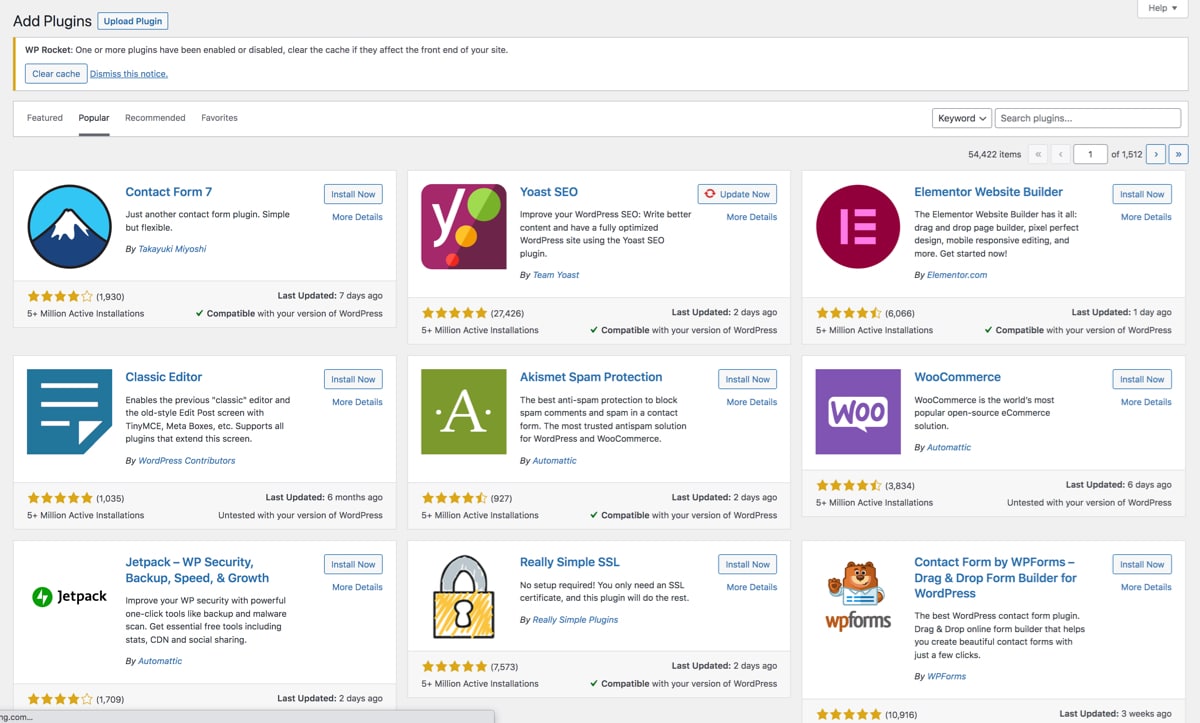The width and height of the screenshot is (1200, 723).
Task: Open the Classic Editor title link
Action: pos(164,377)
